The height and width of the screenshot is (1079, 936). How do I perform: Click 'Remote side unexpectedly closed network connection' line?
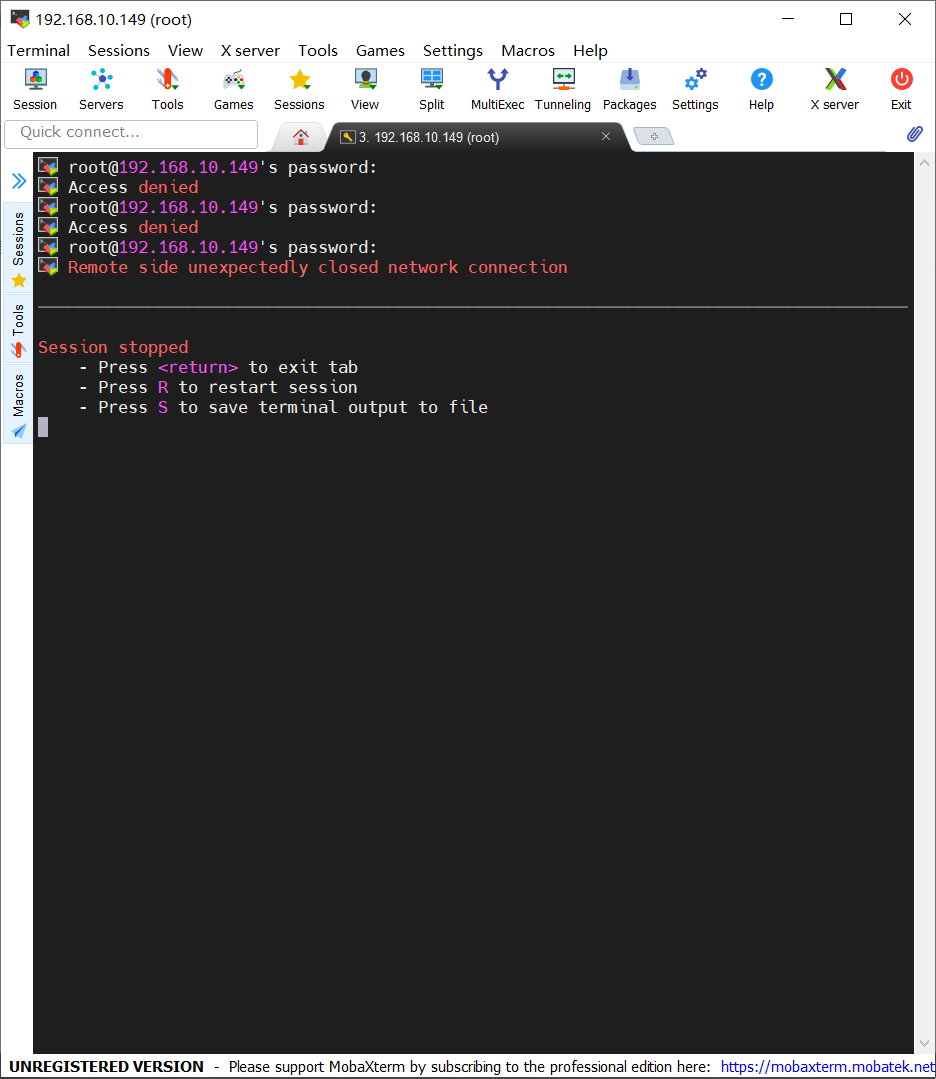click(x=317, y=267)
